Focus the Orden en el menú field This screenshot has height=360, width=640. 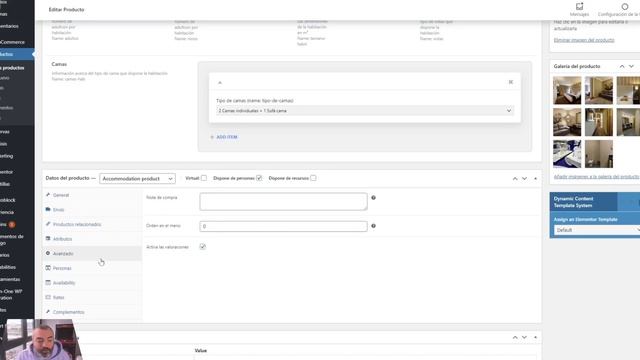click(283, 226)
